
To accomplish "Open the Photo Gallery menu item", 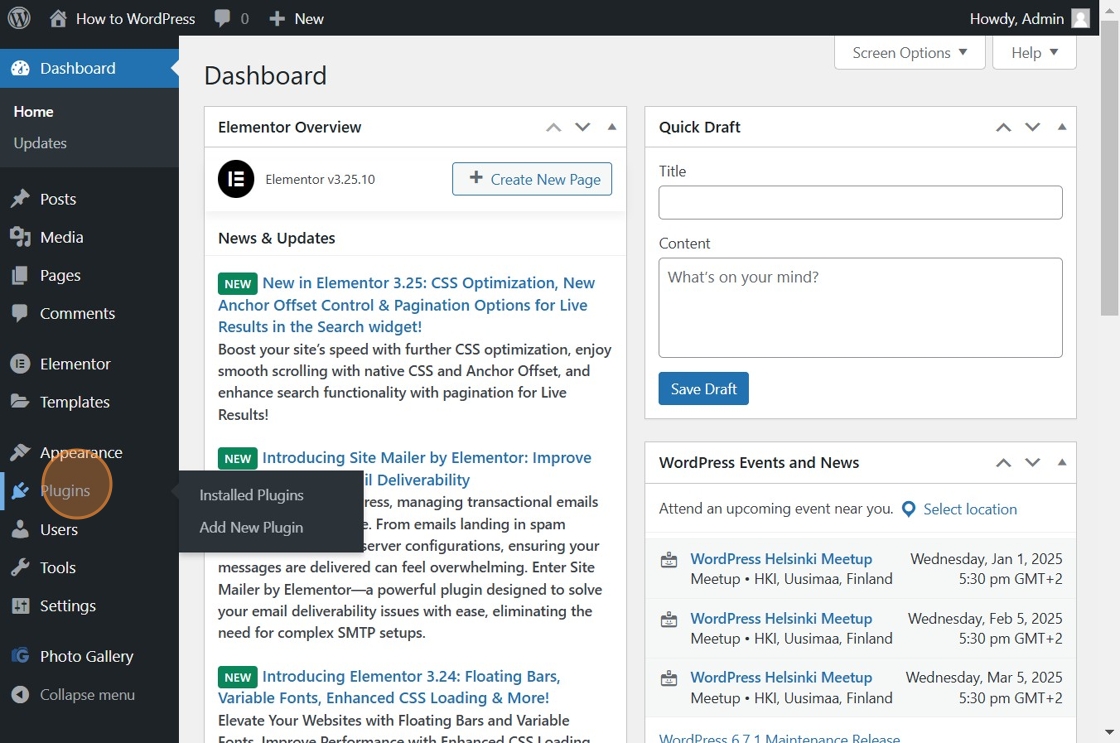I will click(x=86, y=656).
